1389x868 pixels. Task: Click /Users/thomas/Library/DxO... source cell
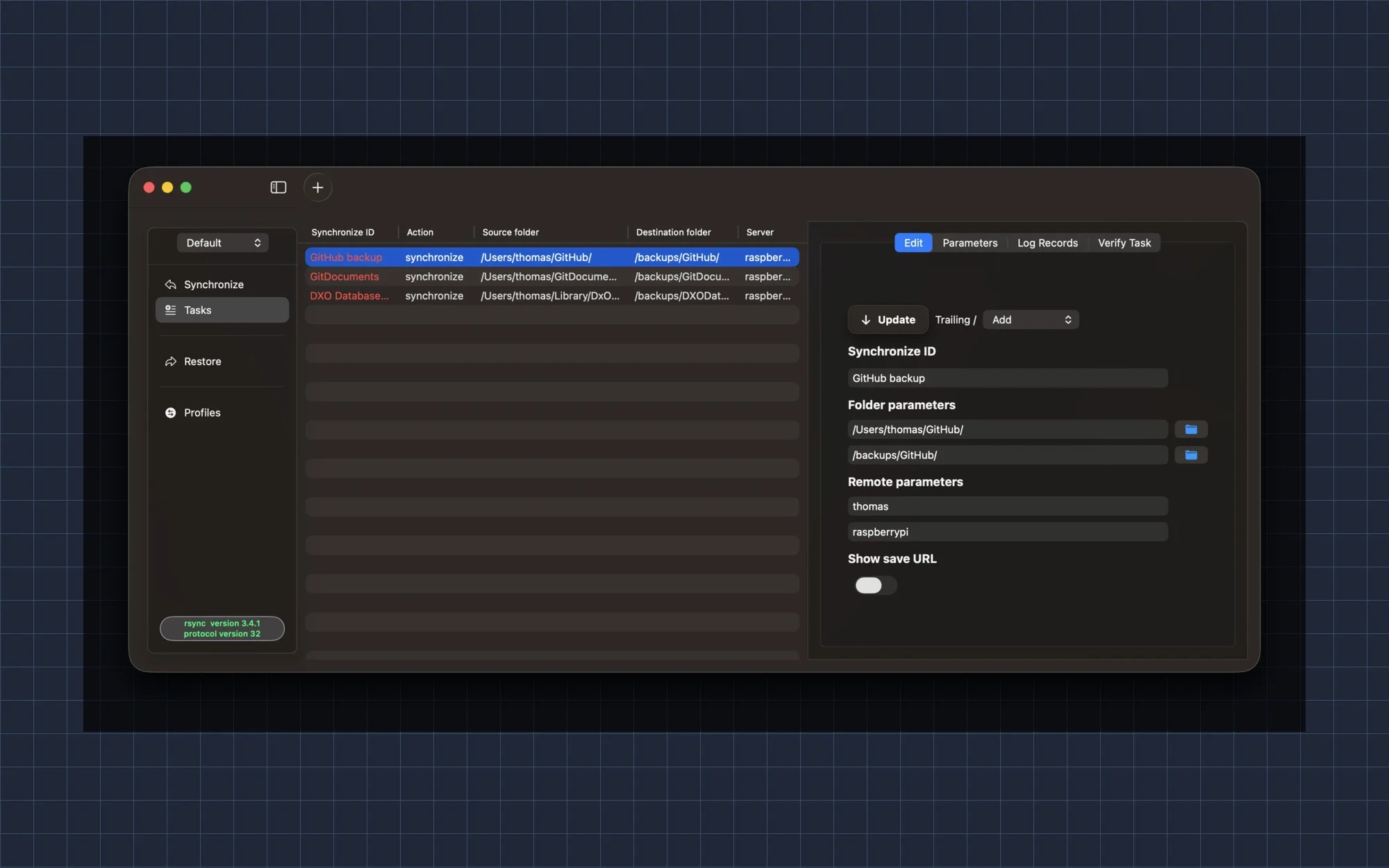click(x=550, y=296)
